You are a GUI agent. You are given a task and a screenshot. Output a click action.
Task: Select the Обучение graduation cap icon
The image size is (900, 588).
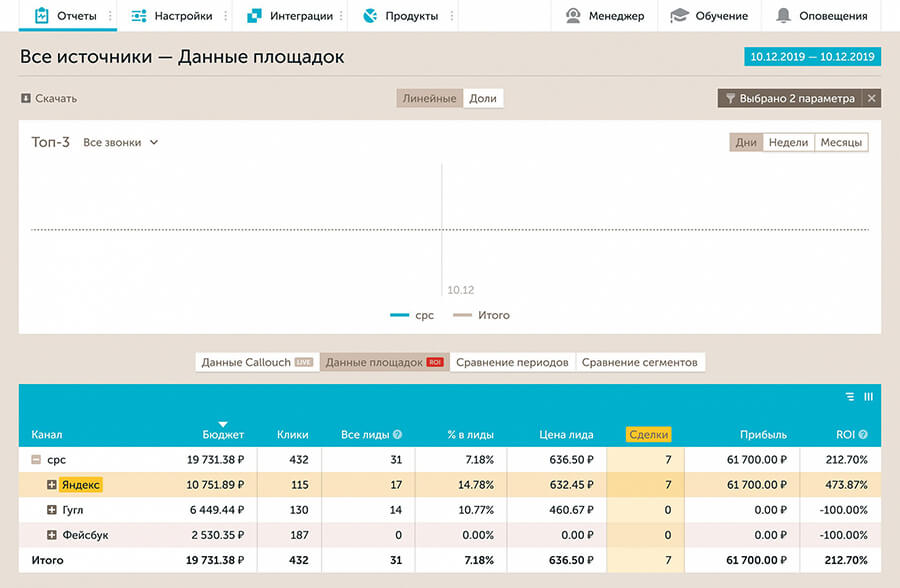coord(678,15)
